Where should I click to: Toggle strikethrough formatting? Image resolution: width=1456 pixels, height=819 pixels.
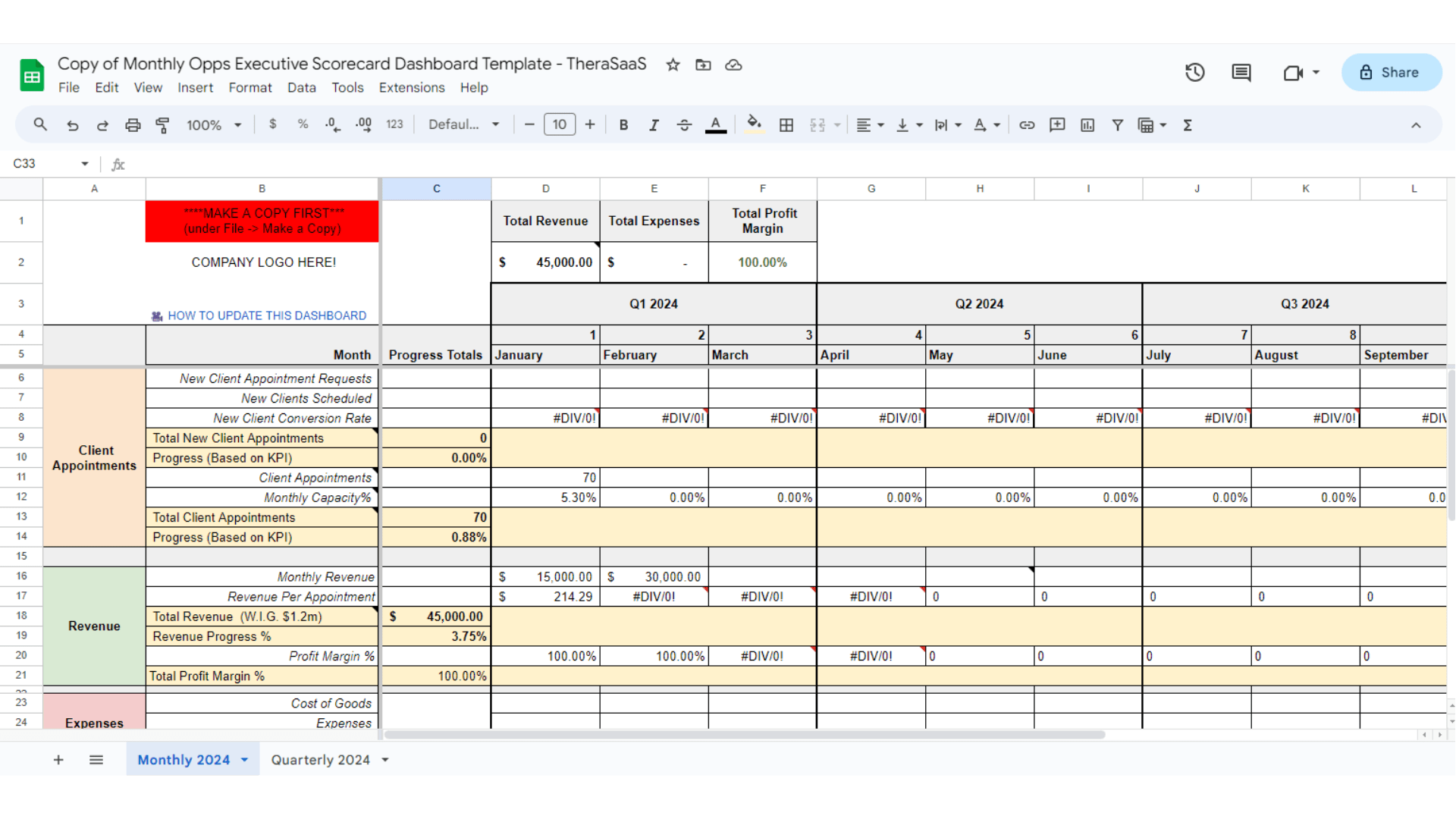point(684,124)
